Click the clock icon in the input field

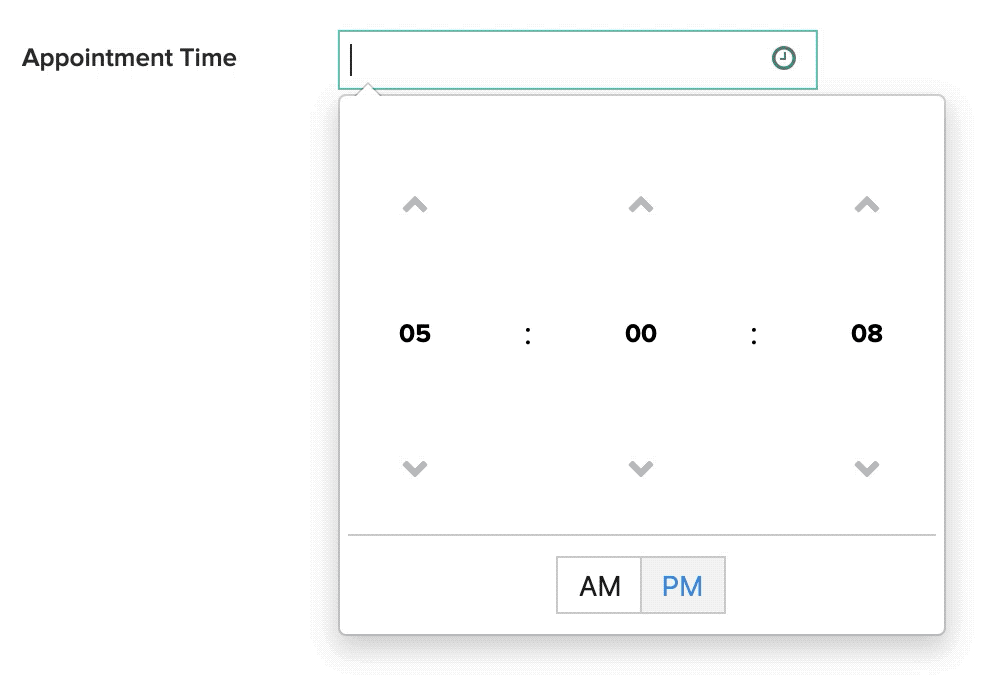tap(784, 58)
